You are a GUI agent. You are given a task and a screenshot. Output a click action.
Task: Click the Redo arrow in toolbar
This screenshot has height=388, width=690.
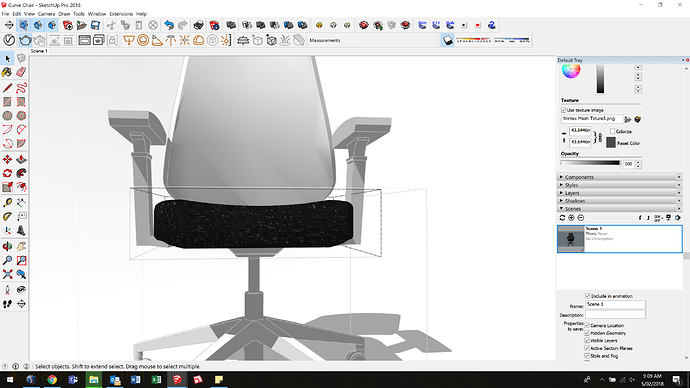pos(183,25)
